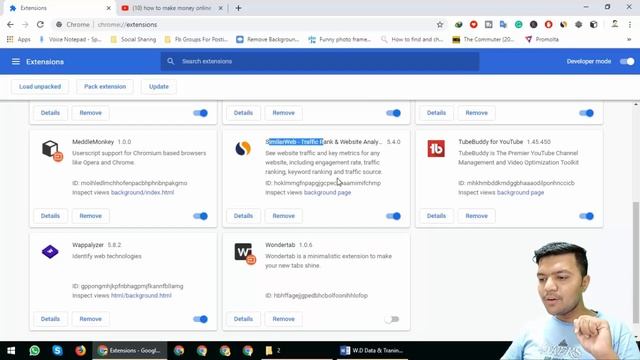This screenshot has height=360, width=640.
Task: Open TubeBuddy background page link
Action: [x=520, y=192]
